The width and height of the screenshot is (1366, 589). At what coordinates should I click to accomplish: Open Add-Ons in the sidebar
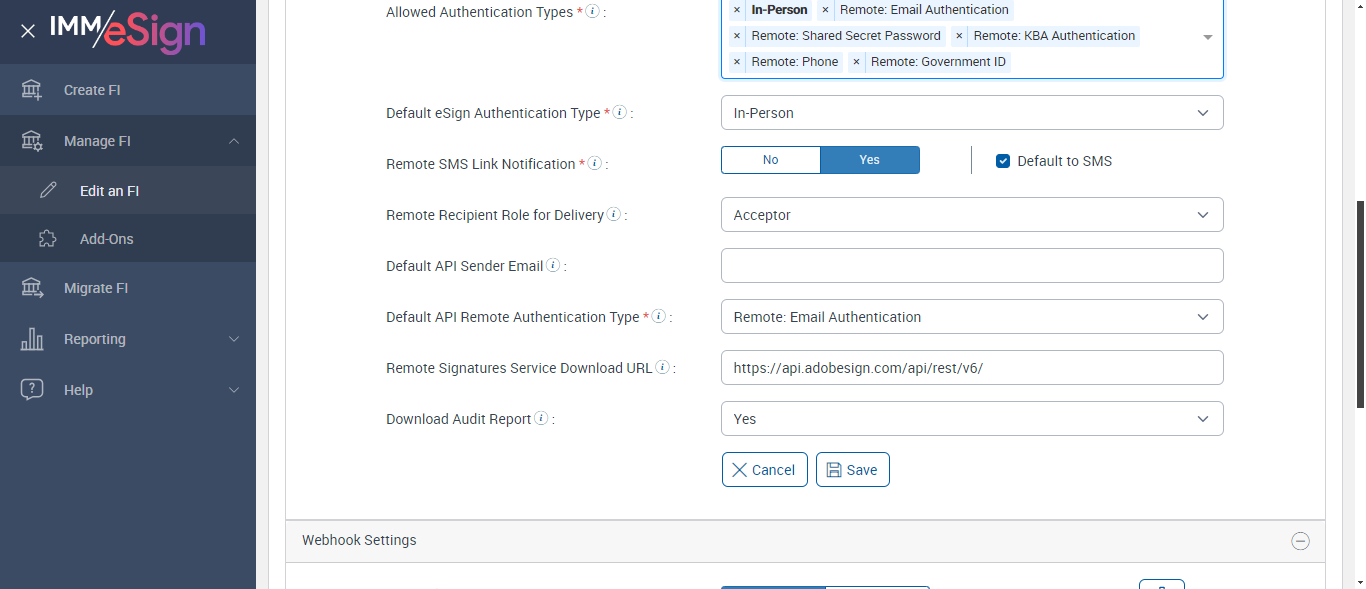[x=106, y=239]
